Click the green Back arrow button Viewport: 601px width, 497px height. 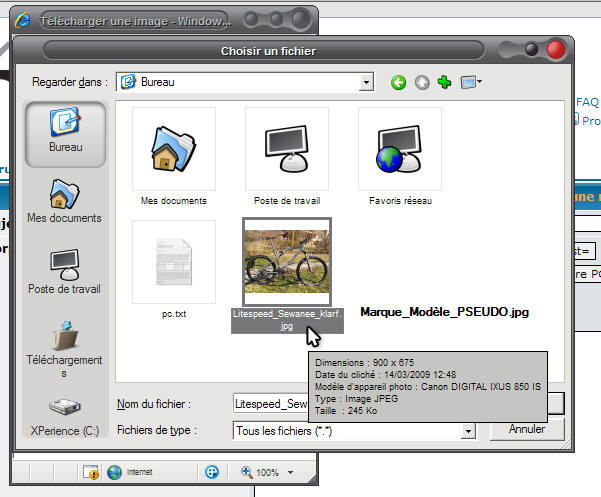coord(398,82)
